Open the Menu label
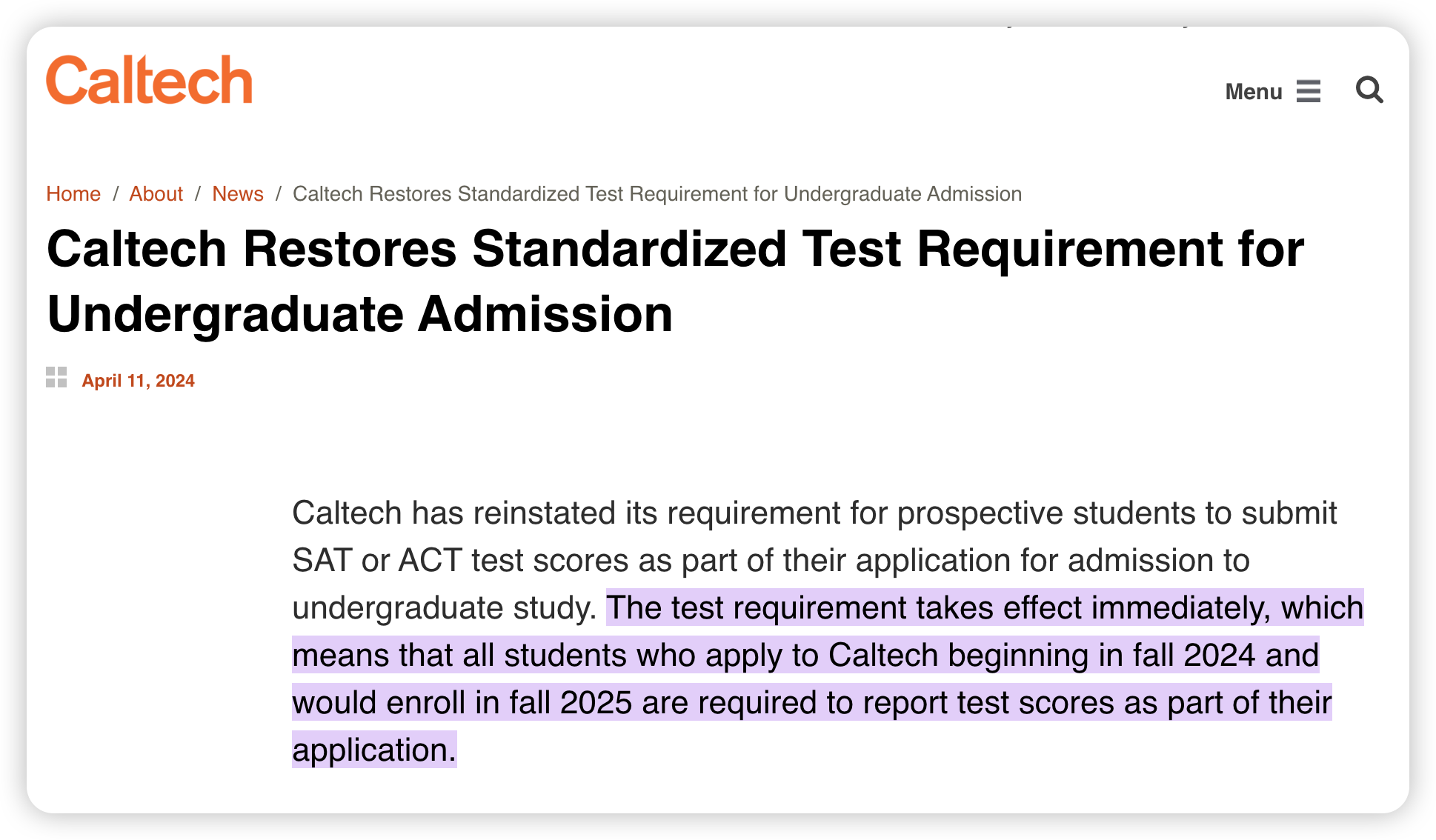 1254,92
